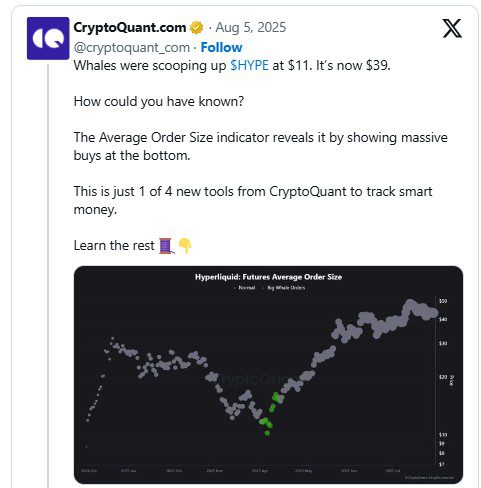Click the $10 price axis label
481x488 pixels.
(x=443, y=435)
